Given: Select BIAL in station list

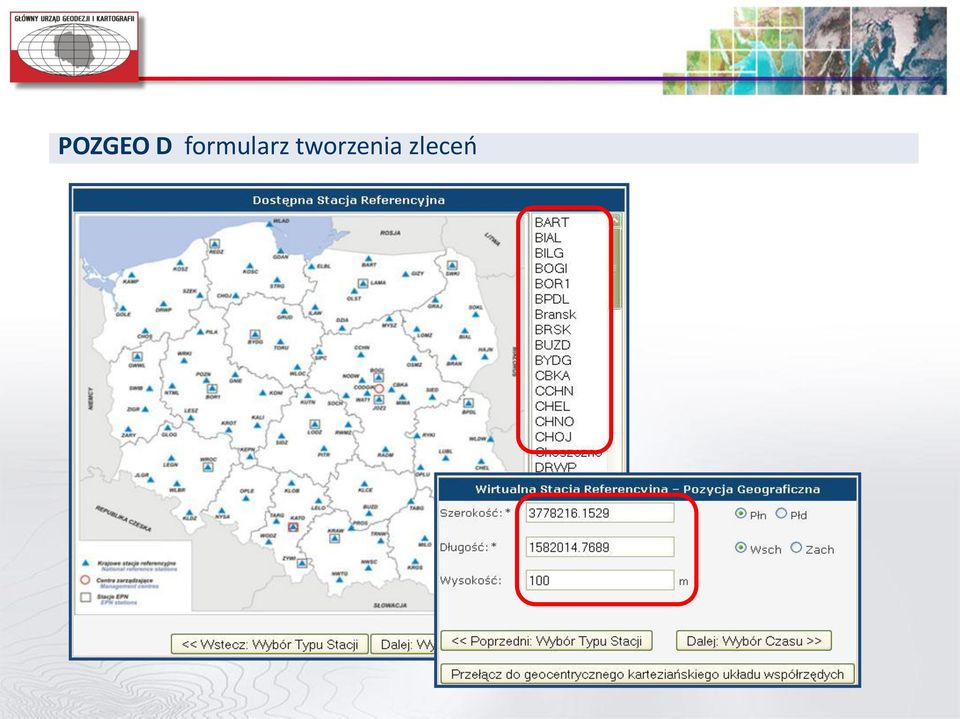Looking at the screenshot, I should pos(547,238).
